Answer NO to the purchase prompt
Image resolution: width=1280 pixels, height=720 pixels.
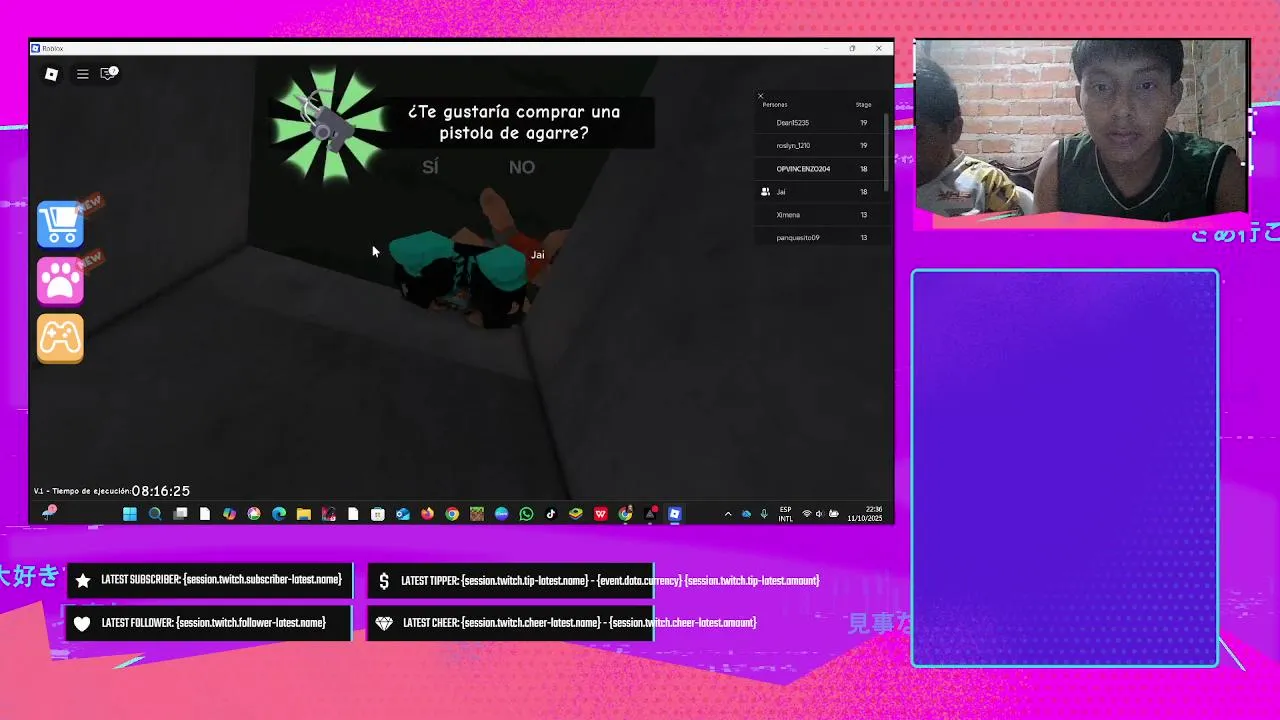click(x=522, y=167)
